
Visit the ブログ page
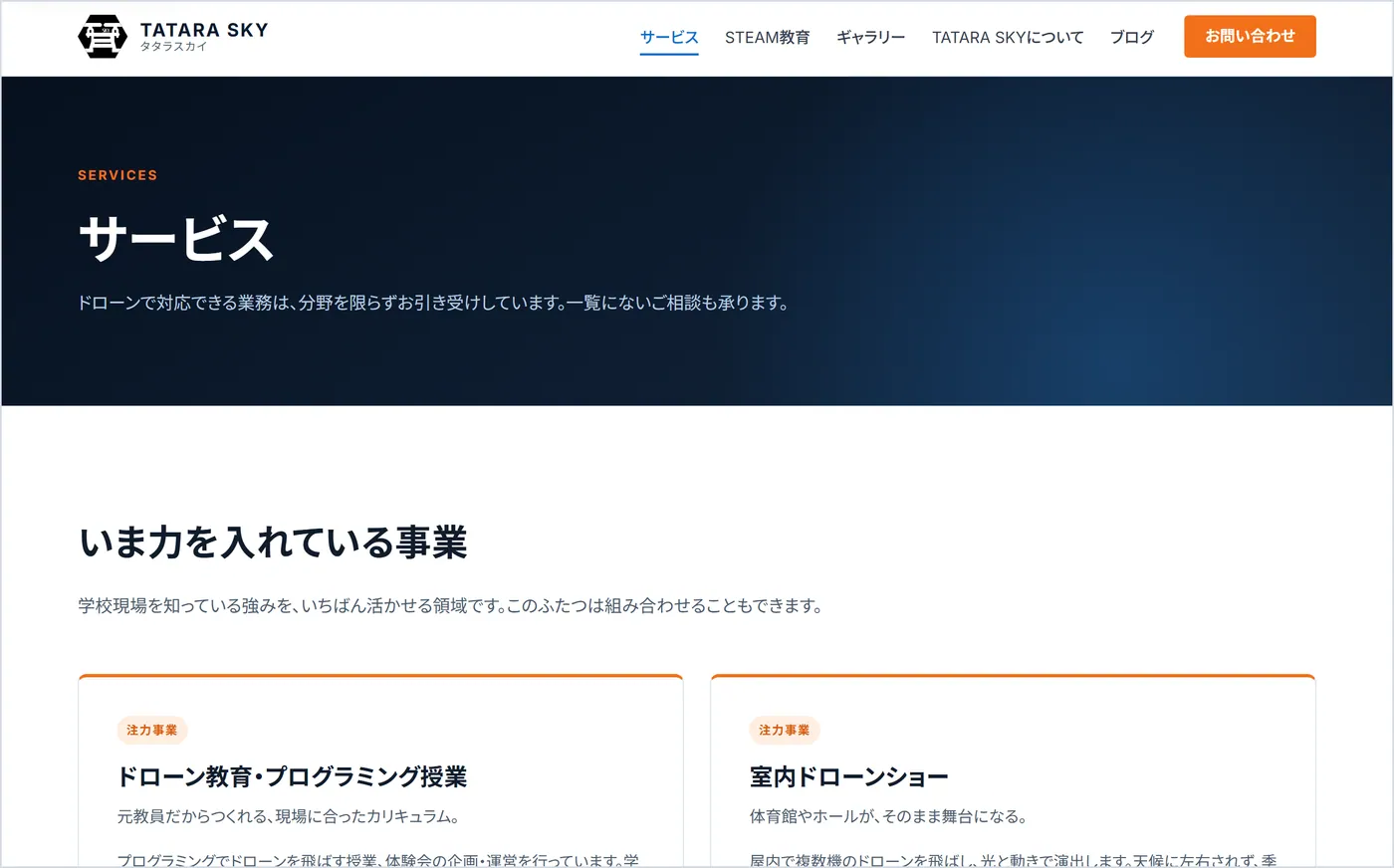[x=1132, y=37]
